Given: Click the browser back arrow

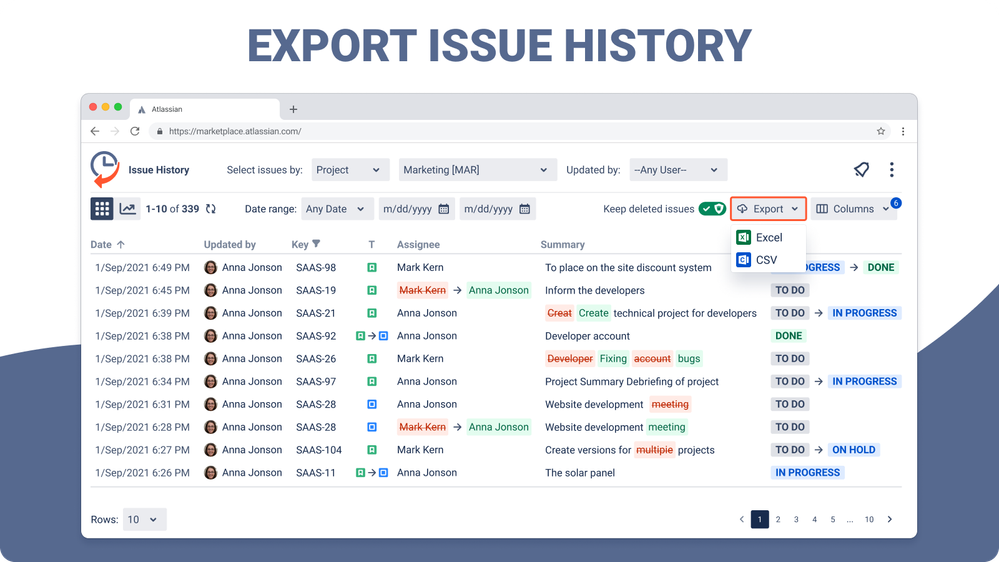Looking at the screenshot, I should pyautogui.click(x=95, y=131).
